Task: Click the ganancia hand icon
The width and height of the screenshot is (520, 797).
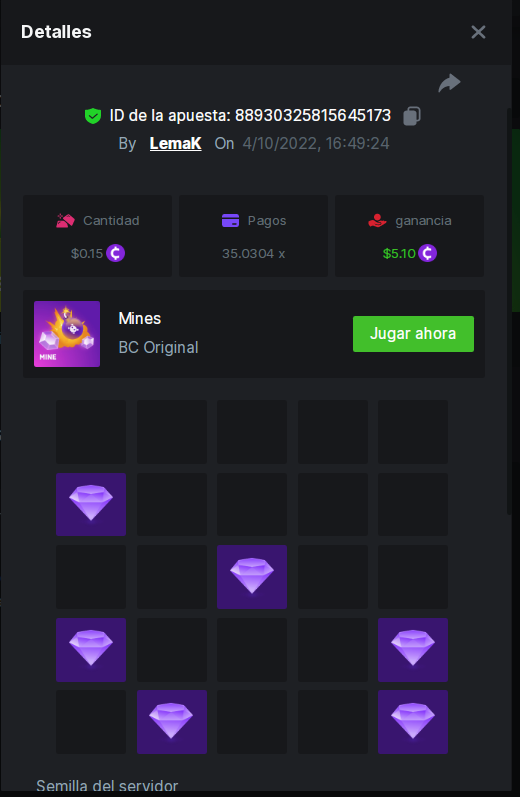Action: [377, 221]
